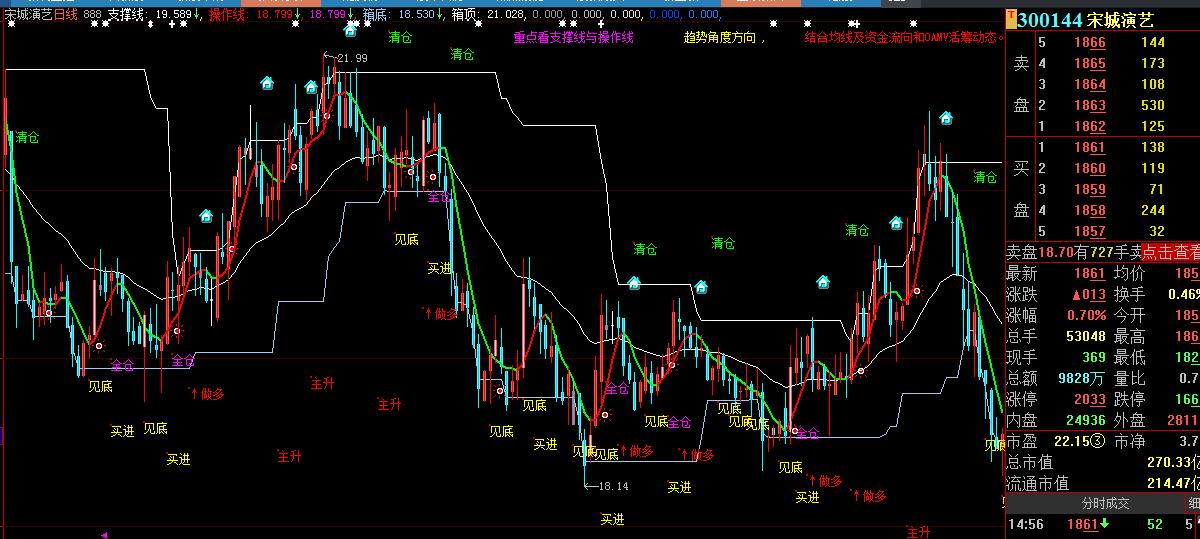Viewport: 1200px width, 539px height.
Task: Click the small magenta arrow at chart bottom-left
Action: point(103,535)
